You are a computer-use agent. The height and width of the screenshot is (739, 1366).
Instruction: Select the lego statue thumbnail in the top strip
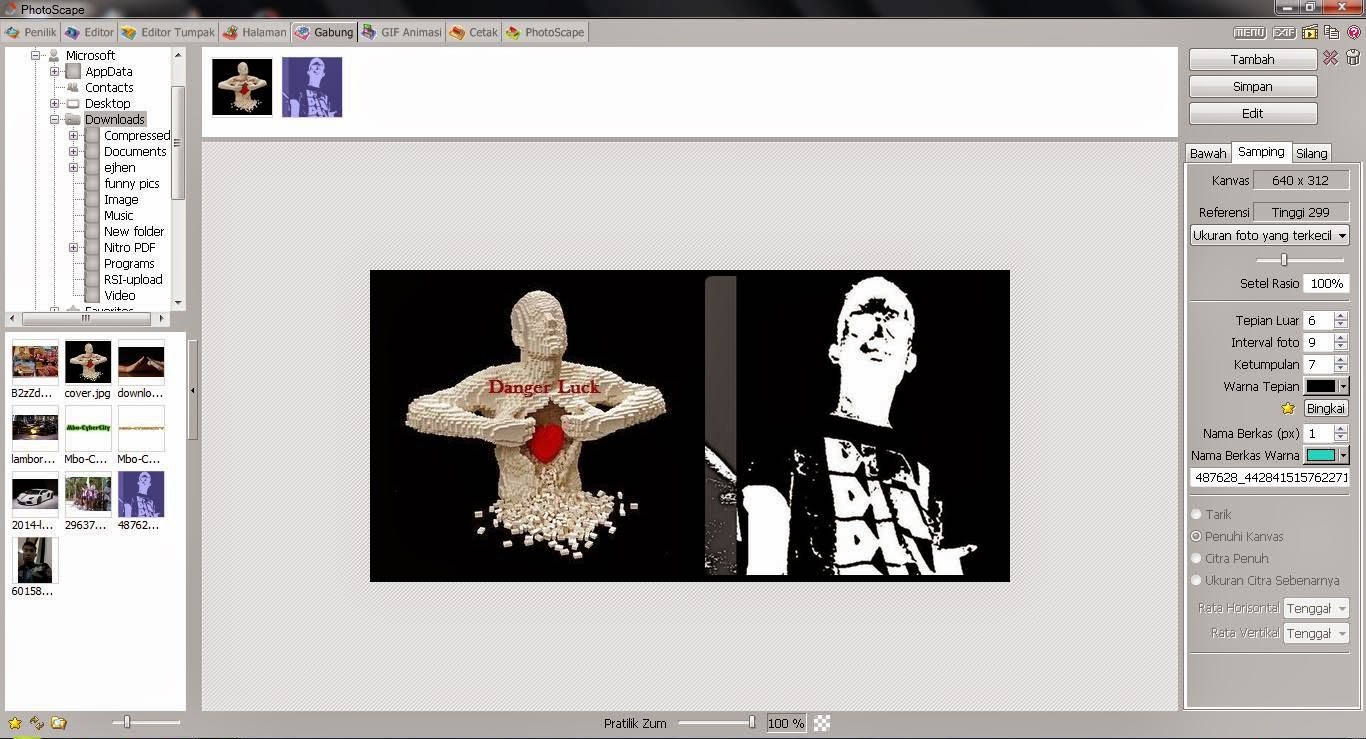[x=242, y=87]
